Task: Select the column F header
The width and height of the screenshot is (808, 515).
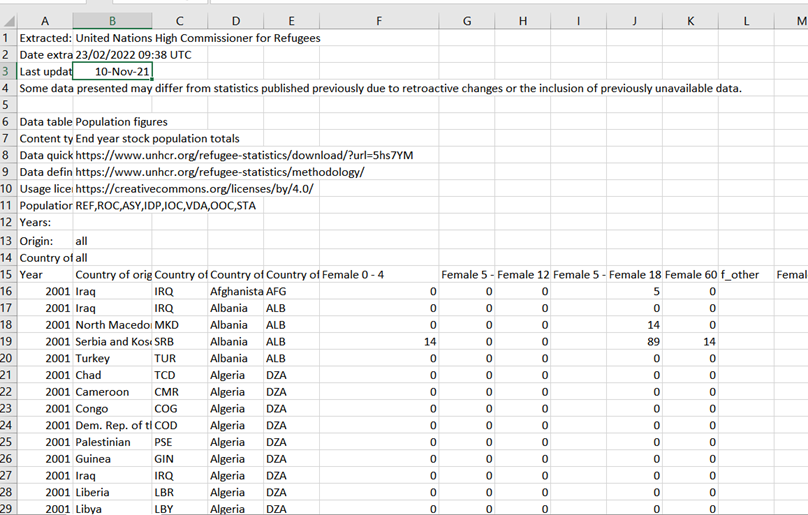Action: (x=380, y=21)
